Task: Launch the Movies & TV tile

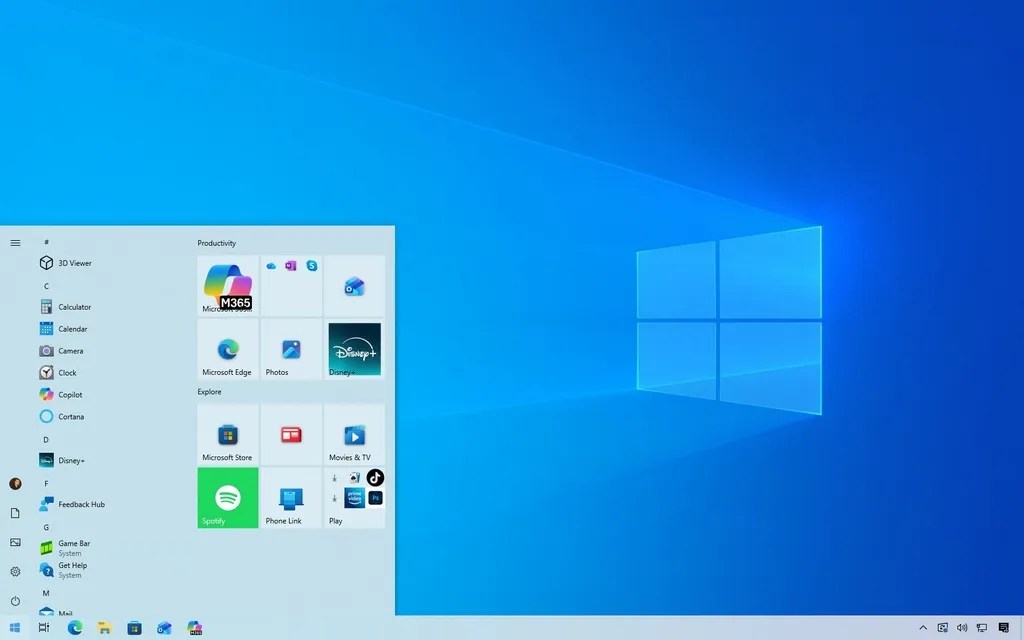Action: coord(355,434)
